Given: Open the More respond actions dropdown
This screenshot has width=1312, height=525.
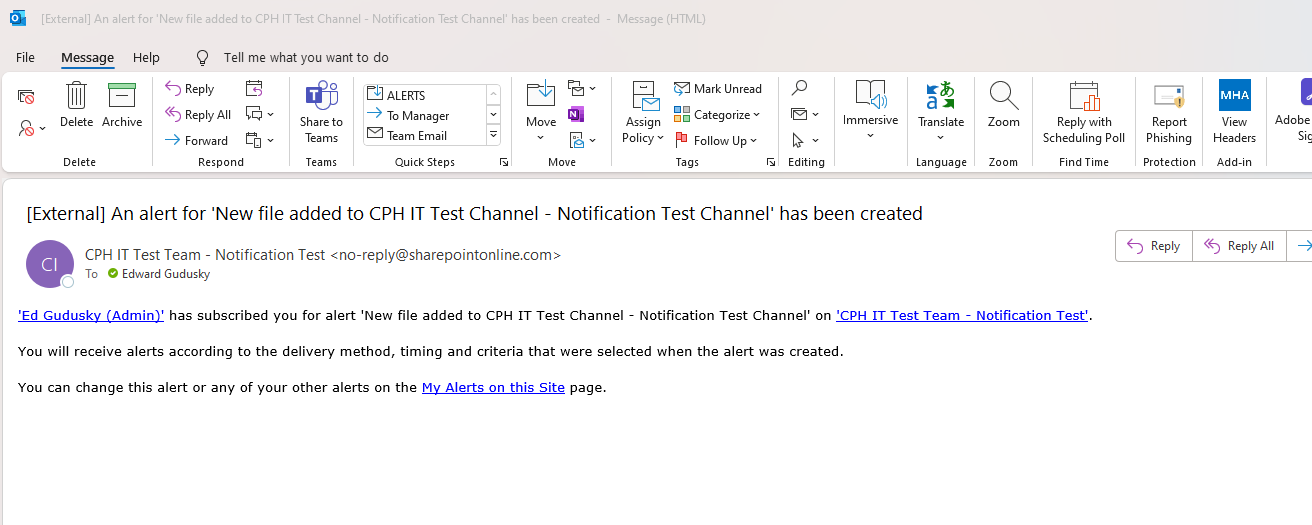Looking at the screenshot, I should click(260, 140).
